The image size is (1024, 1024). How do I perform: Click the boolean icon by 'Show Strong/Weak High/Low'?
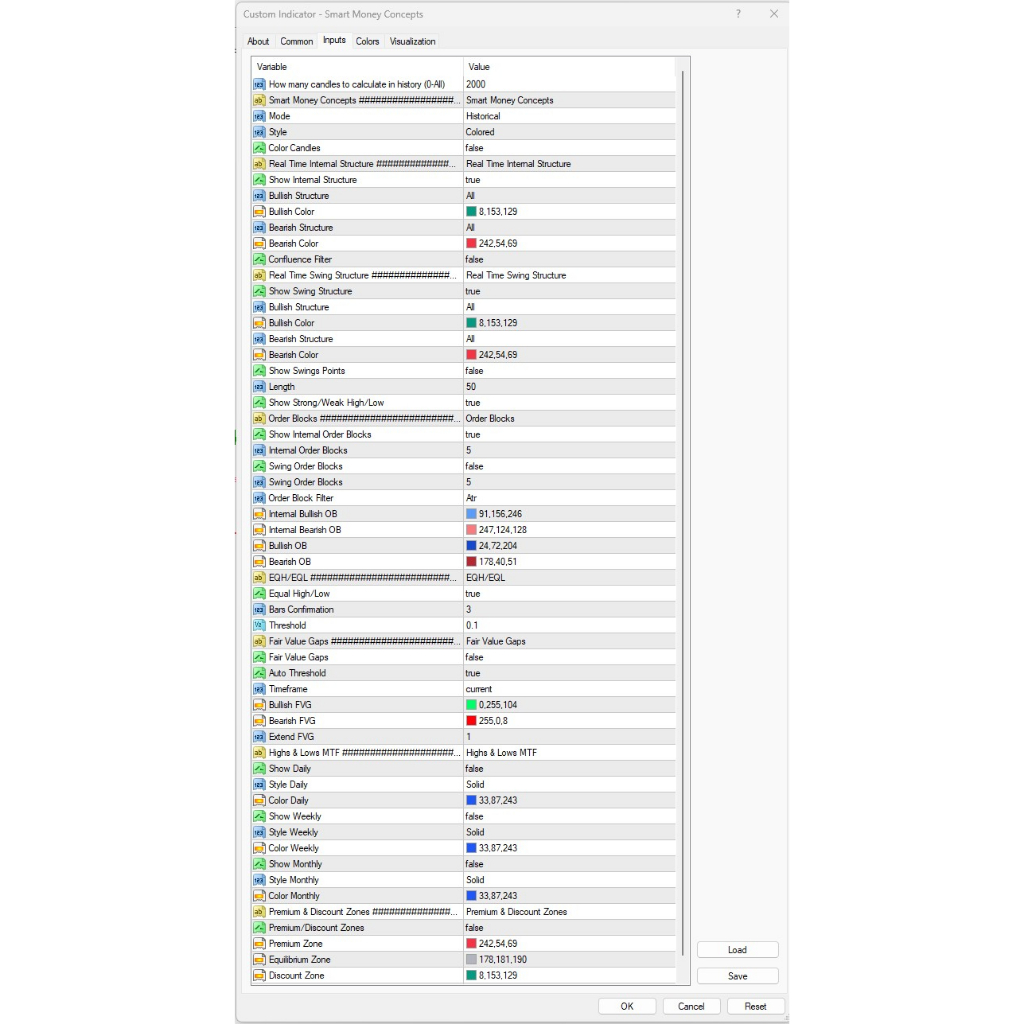[259, 402]
